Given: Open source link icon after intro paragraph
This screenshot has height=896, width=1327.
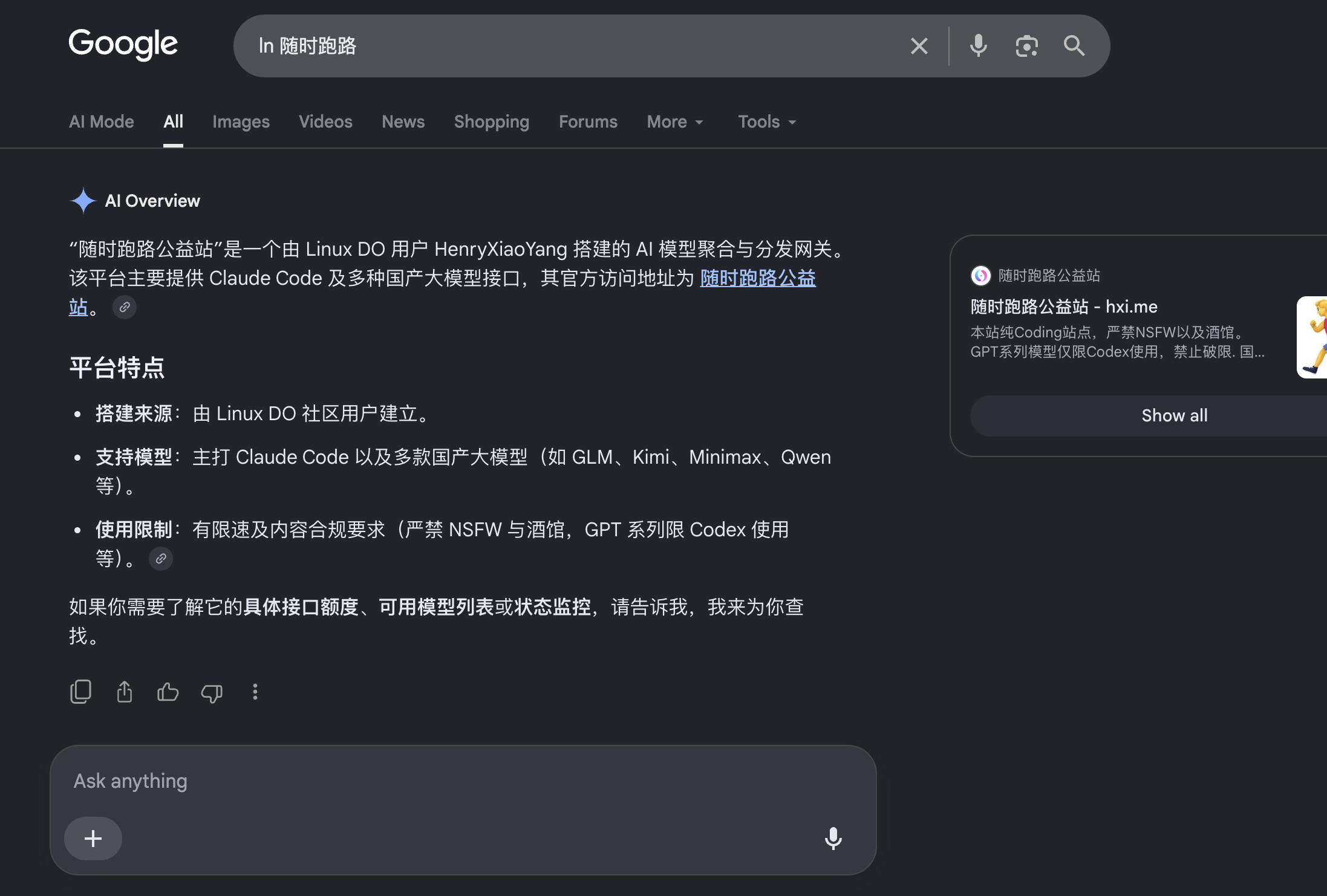Looking at the screenshot, I should click(125, 307).
